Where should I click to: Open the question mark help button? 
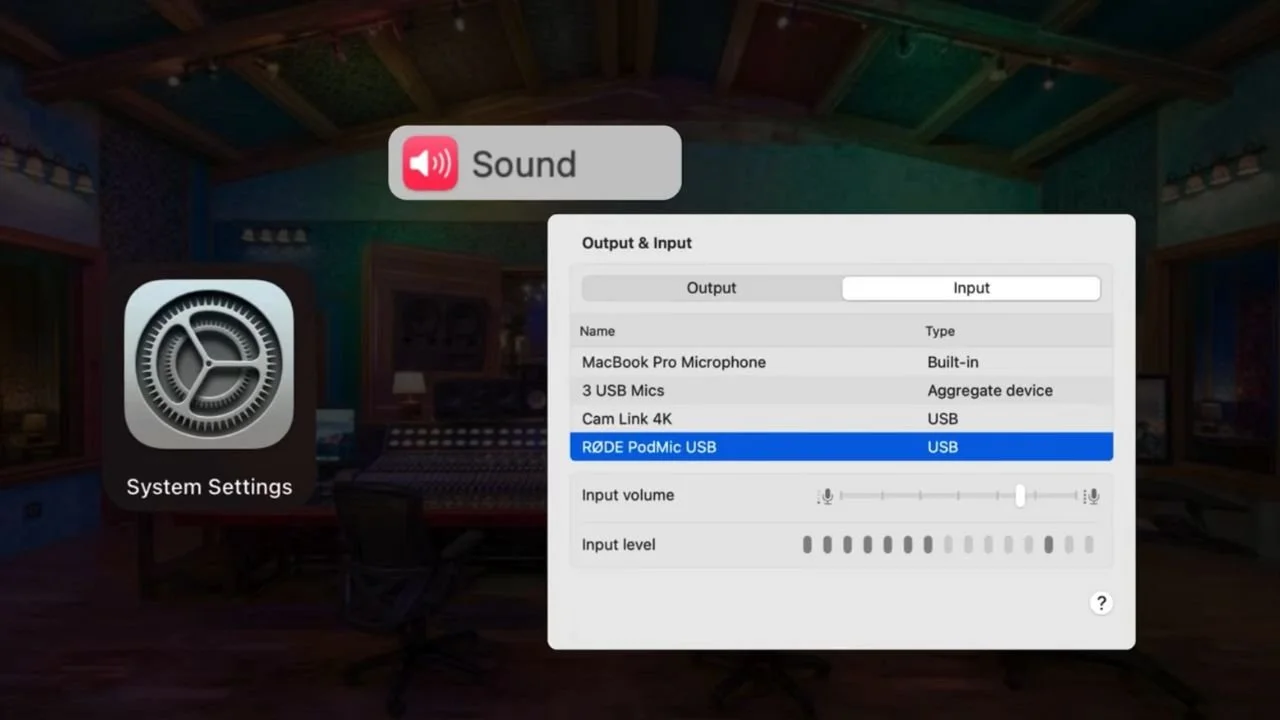(1101, 603)
